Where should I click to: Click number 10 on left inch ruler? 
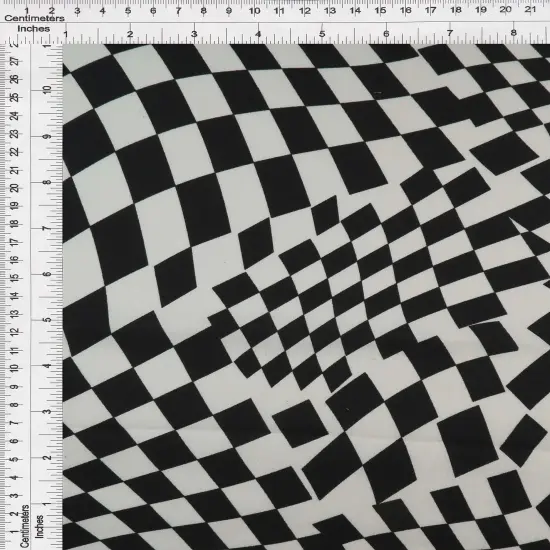pos(47,89)
